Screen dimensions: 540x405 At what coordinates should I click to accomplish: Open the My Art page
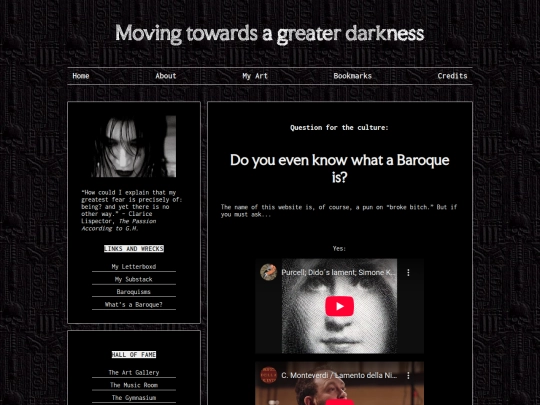click(x=255, y=76)
